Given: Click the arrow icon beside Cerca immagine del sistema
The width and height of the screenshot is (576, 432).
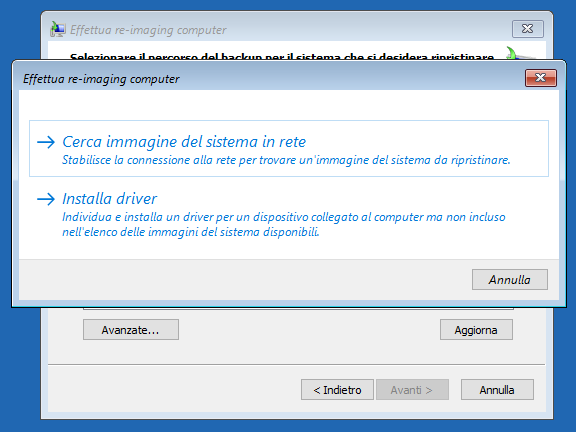Looking at the screenshot, I should [46, 142].
